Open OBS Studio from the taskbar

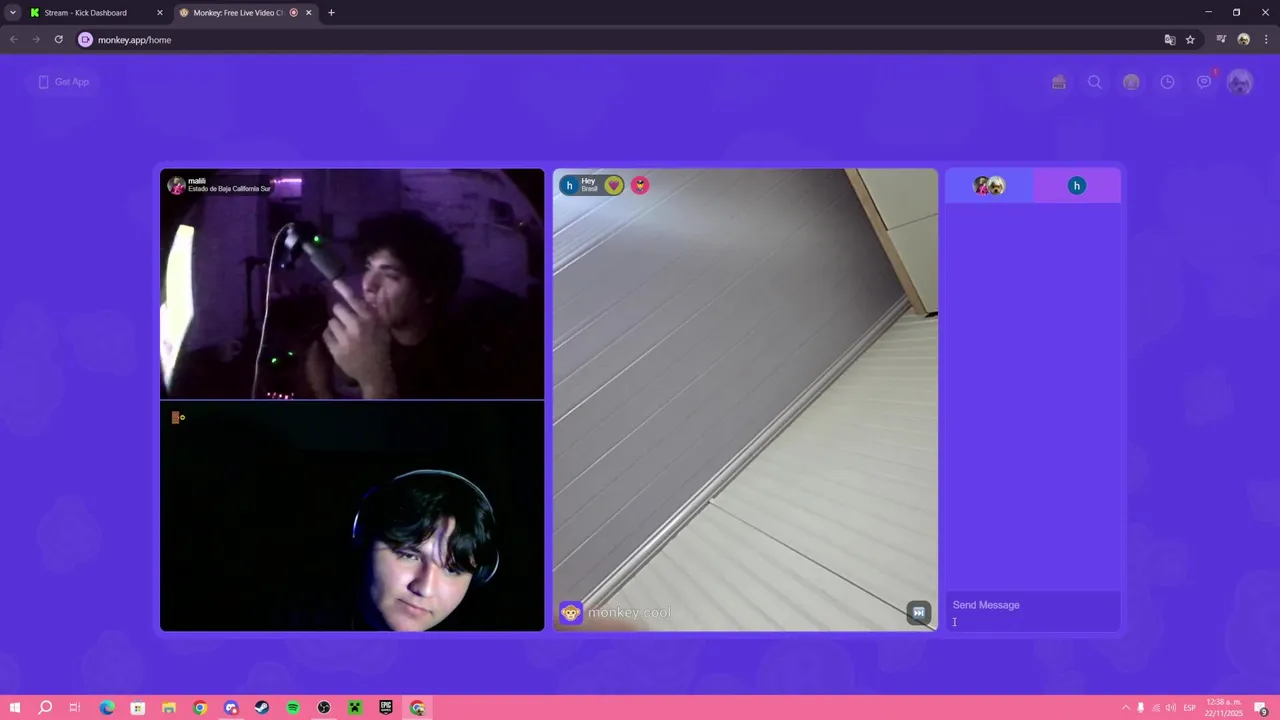coord(324,708)
